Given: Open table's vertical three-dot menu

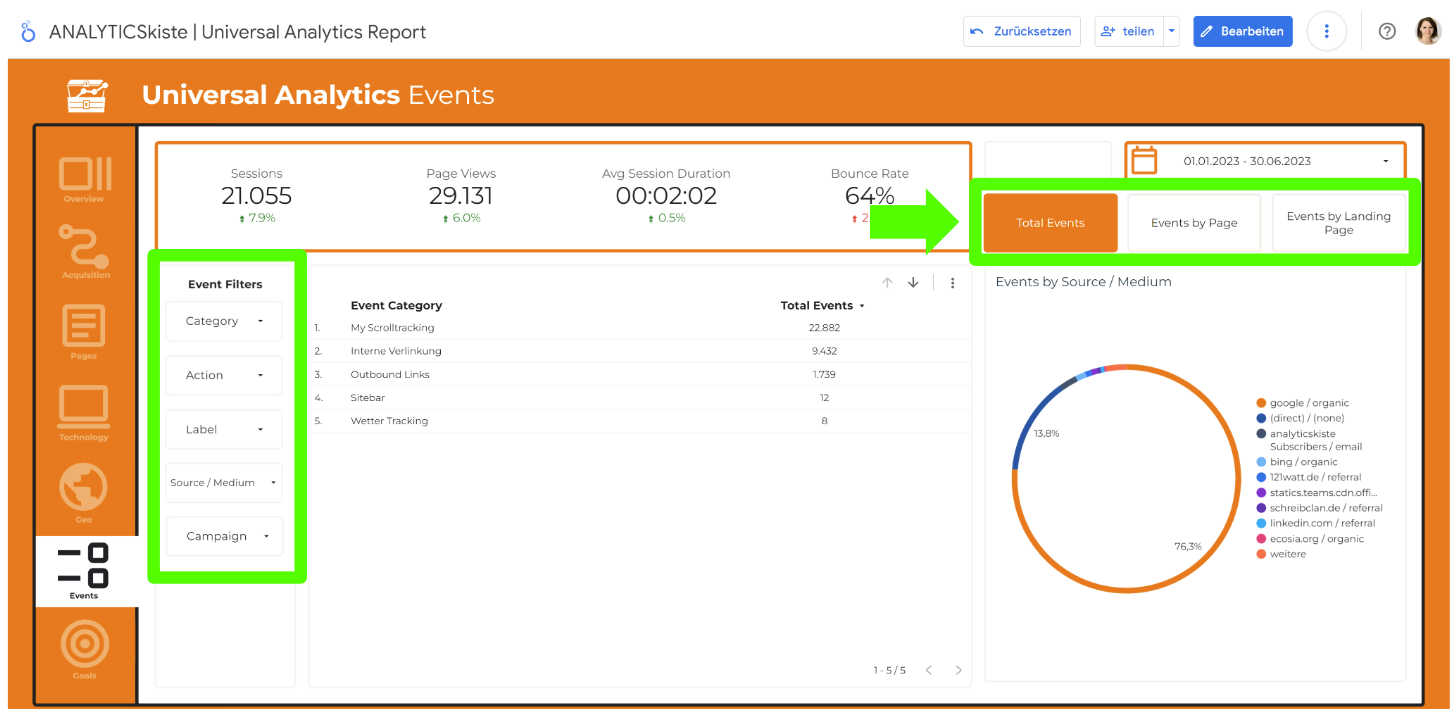Looking at the screenshot, I should click(952, 283).
